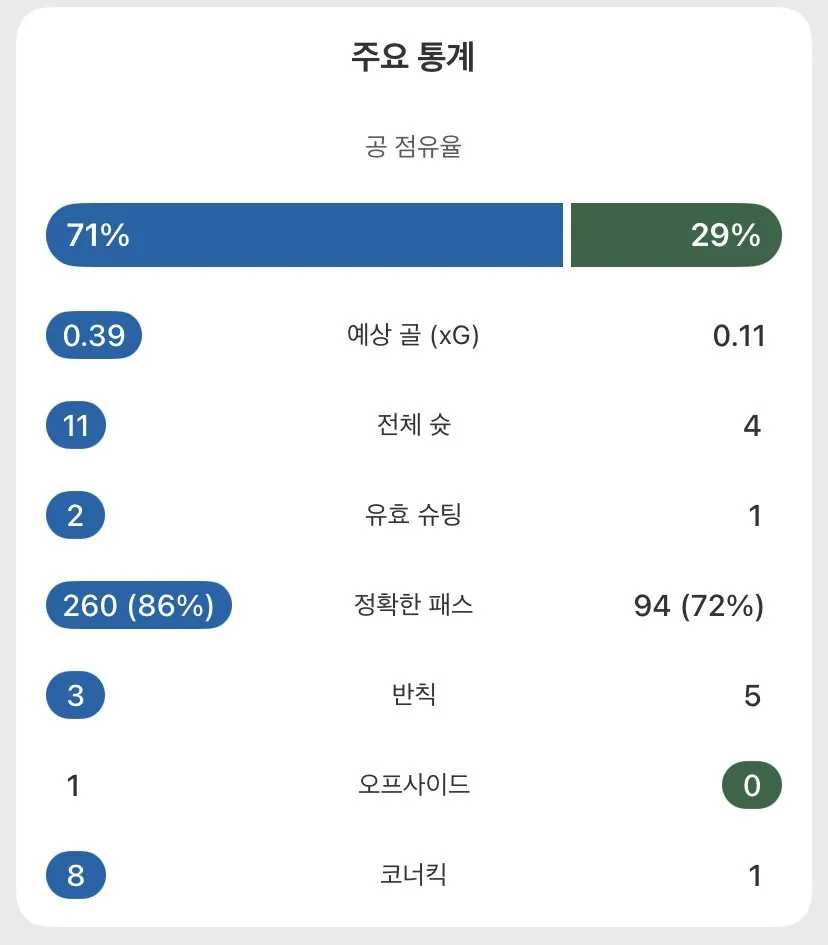The height and width of the screenshot is (945, 828).
Task: Tap the blue 260 (86%) passes badge
Action: [x=139, y=606]
